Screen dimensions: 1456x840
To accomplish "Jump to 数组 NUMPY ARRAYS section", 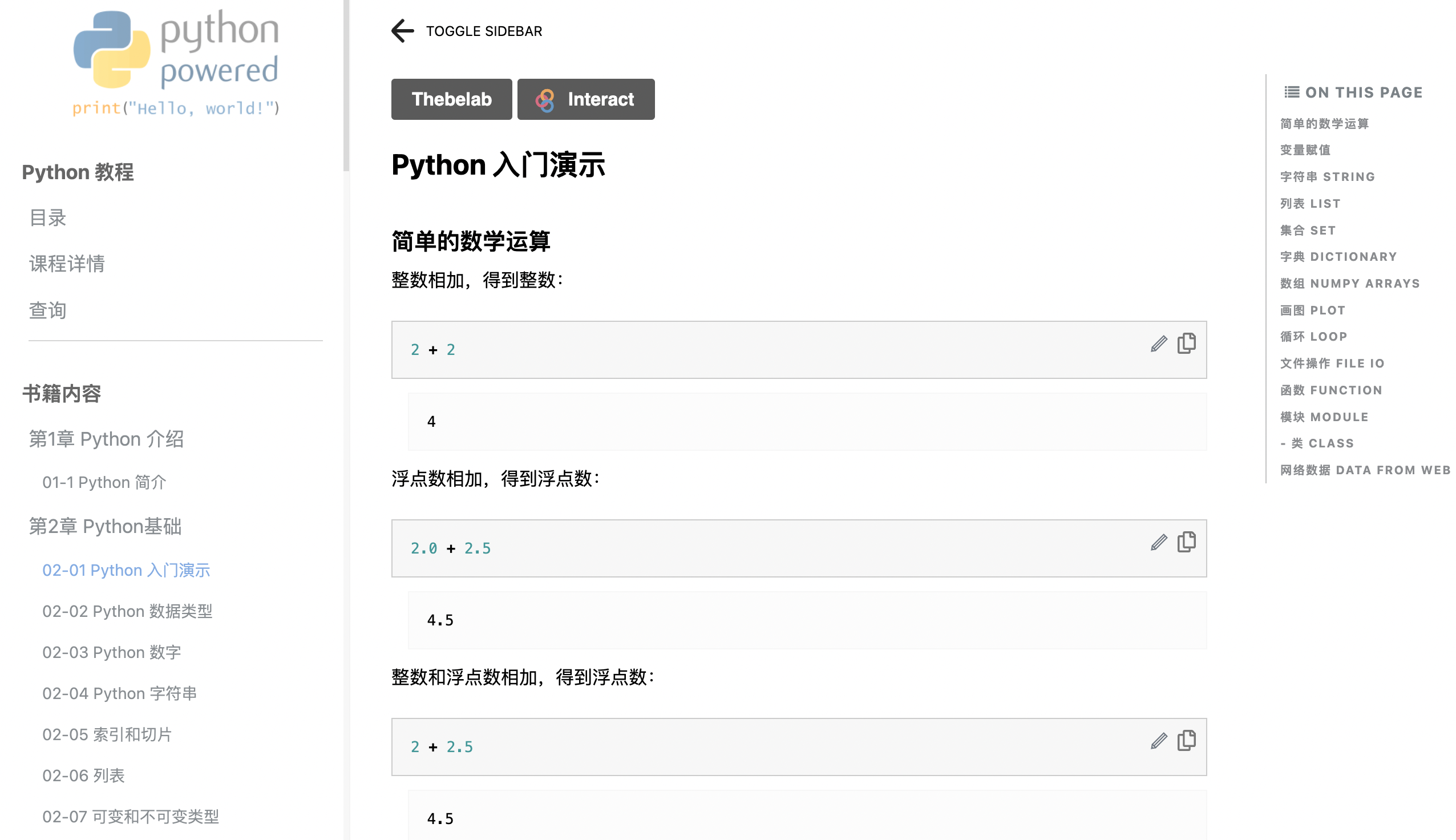I will 1350,283.
